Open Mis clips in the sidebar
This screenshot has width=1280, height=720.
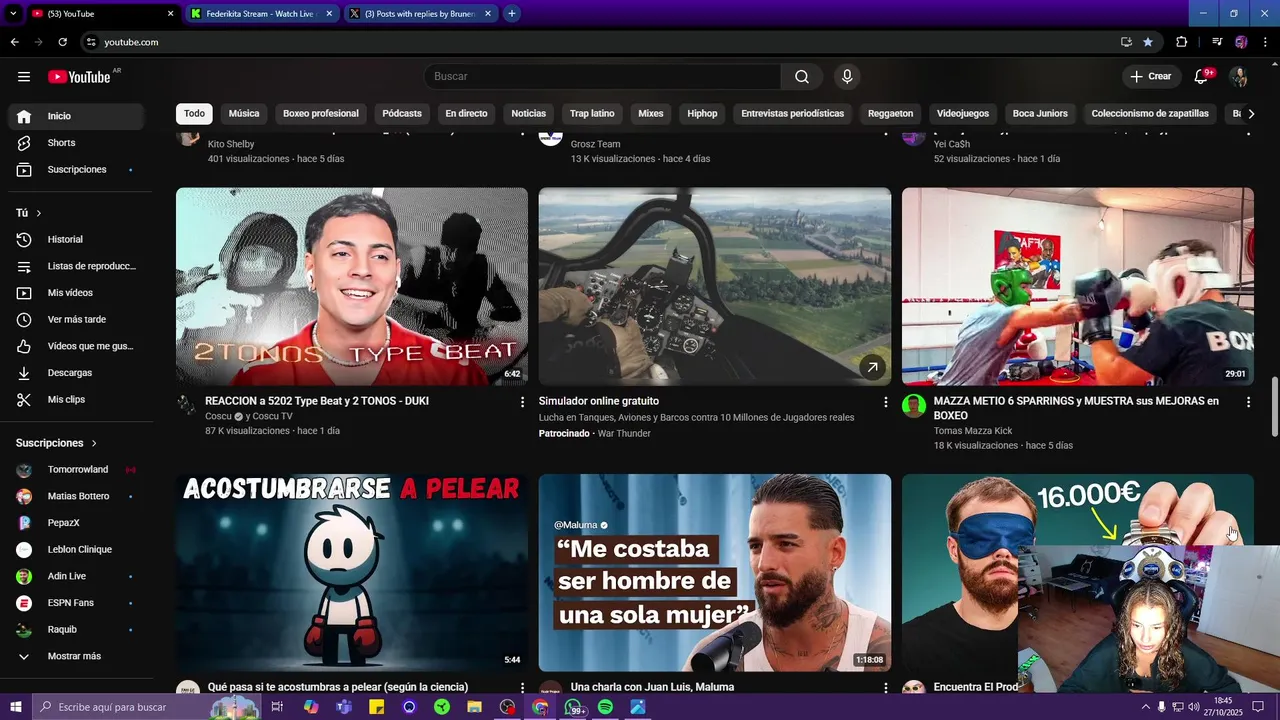pos(76,400)
